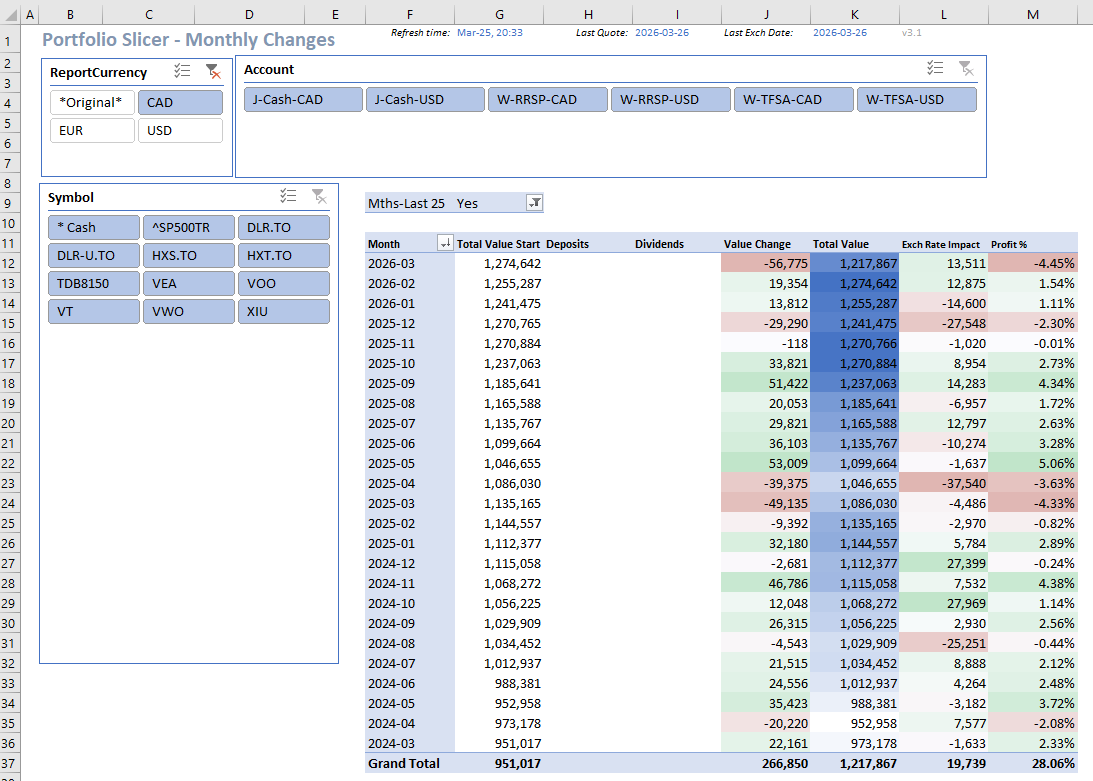The image size is (1093, 781).
Task: Select EUR report currency
Action: 92,131
